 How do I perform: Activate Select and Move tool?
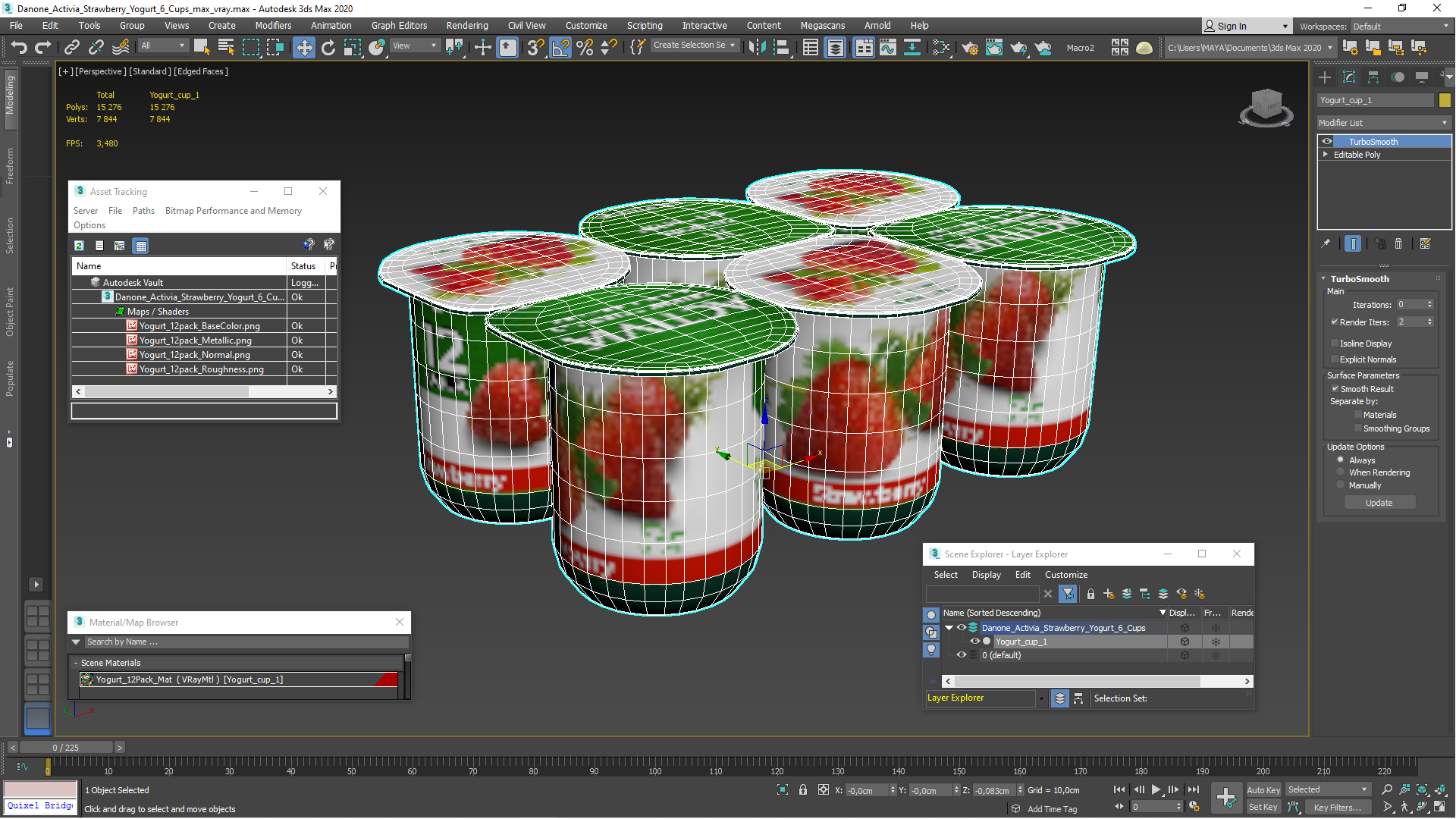(x=303, y=47)
